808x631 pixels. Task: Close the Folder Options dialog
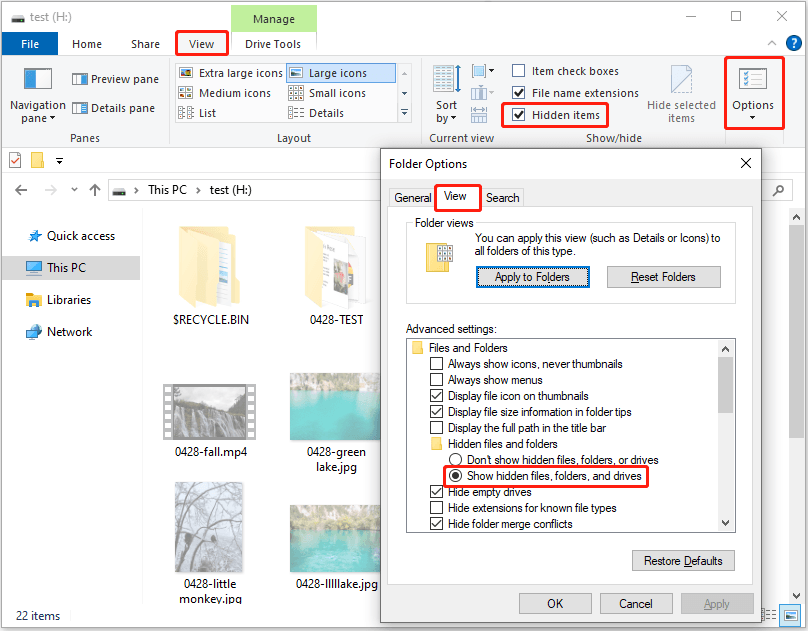pyautogui.click(x=746, y=163)
